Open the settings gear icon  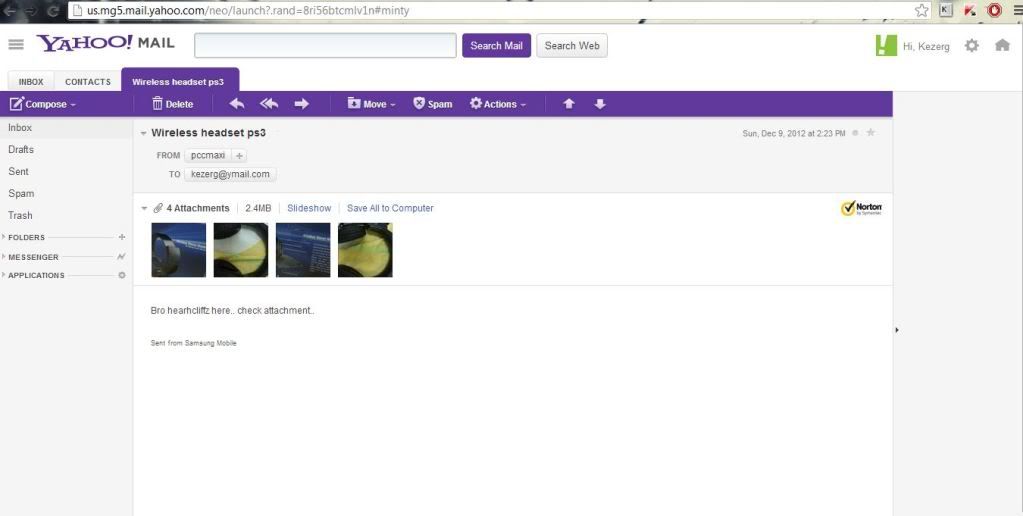coord(971,46)
